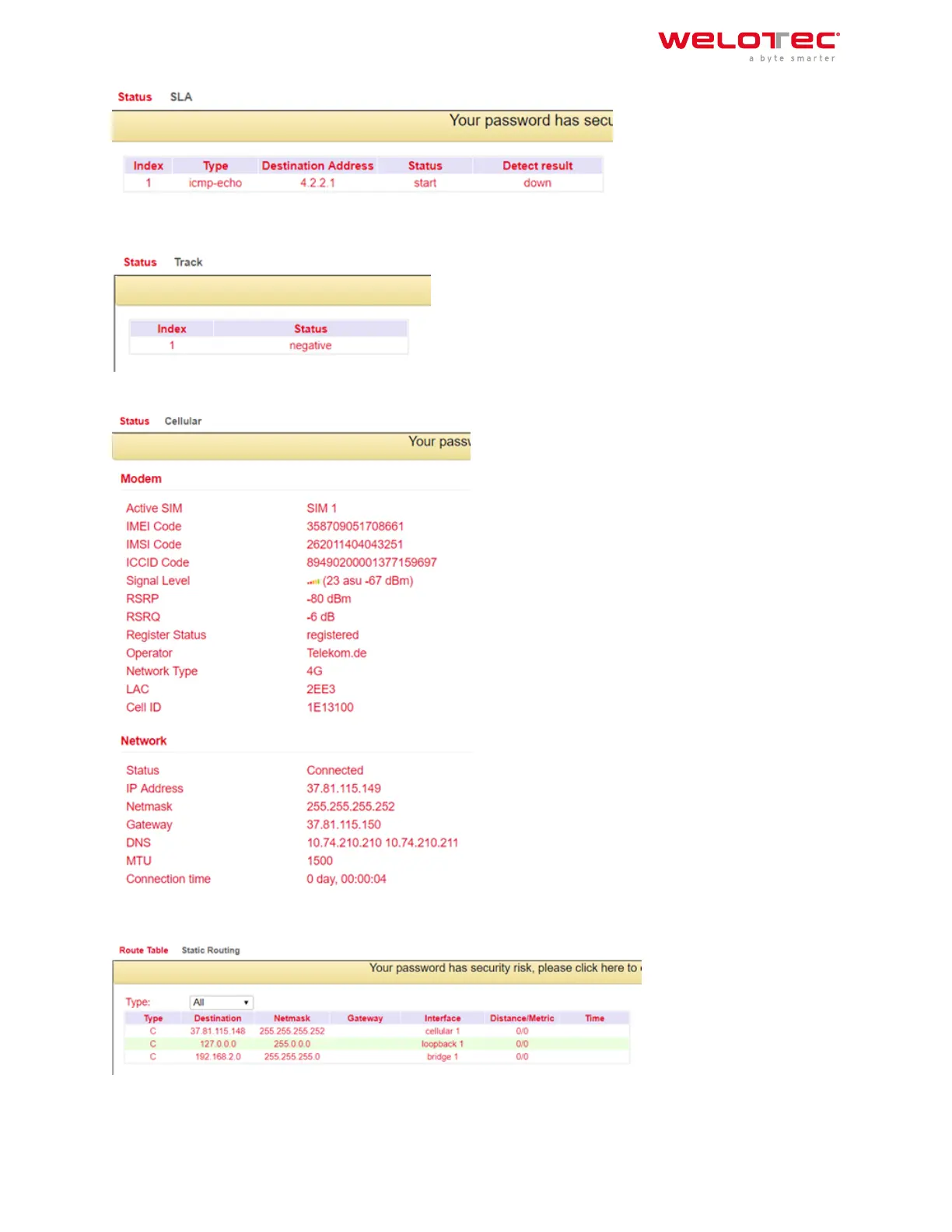Click the Network section heading
The width and height of the screenshot is (952, 1232).
tap(143, 741)
